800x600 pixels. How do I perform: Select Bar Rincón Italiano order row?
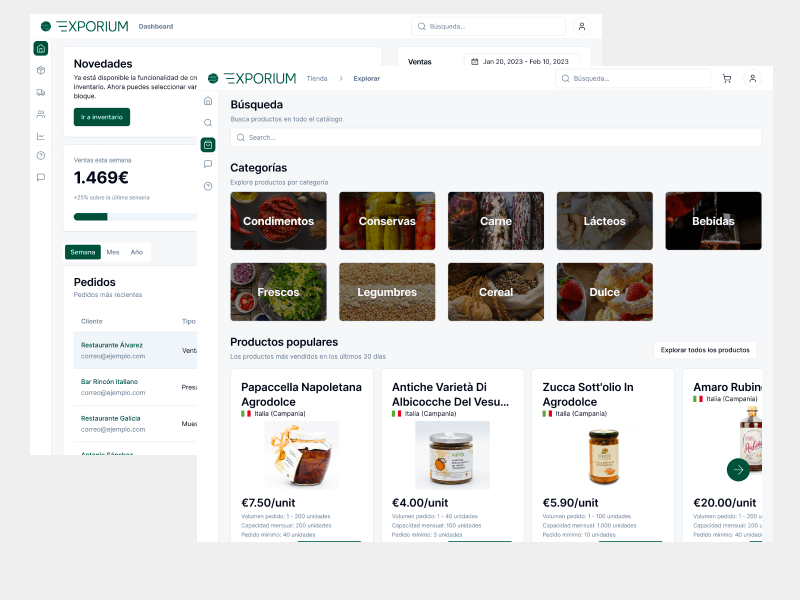(135, 387)
